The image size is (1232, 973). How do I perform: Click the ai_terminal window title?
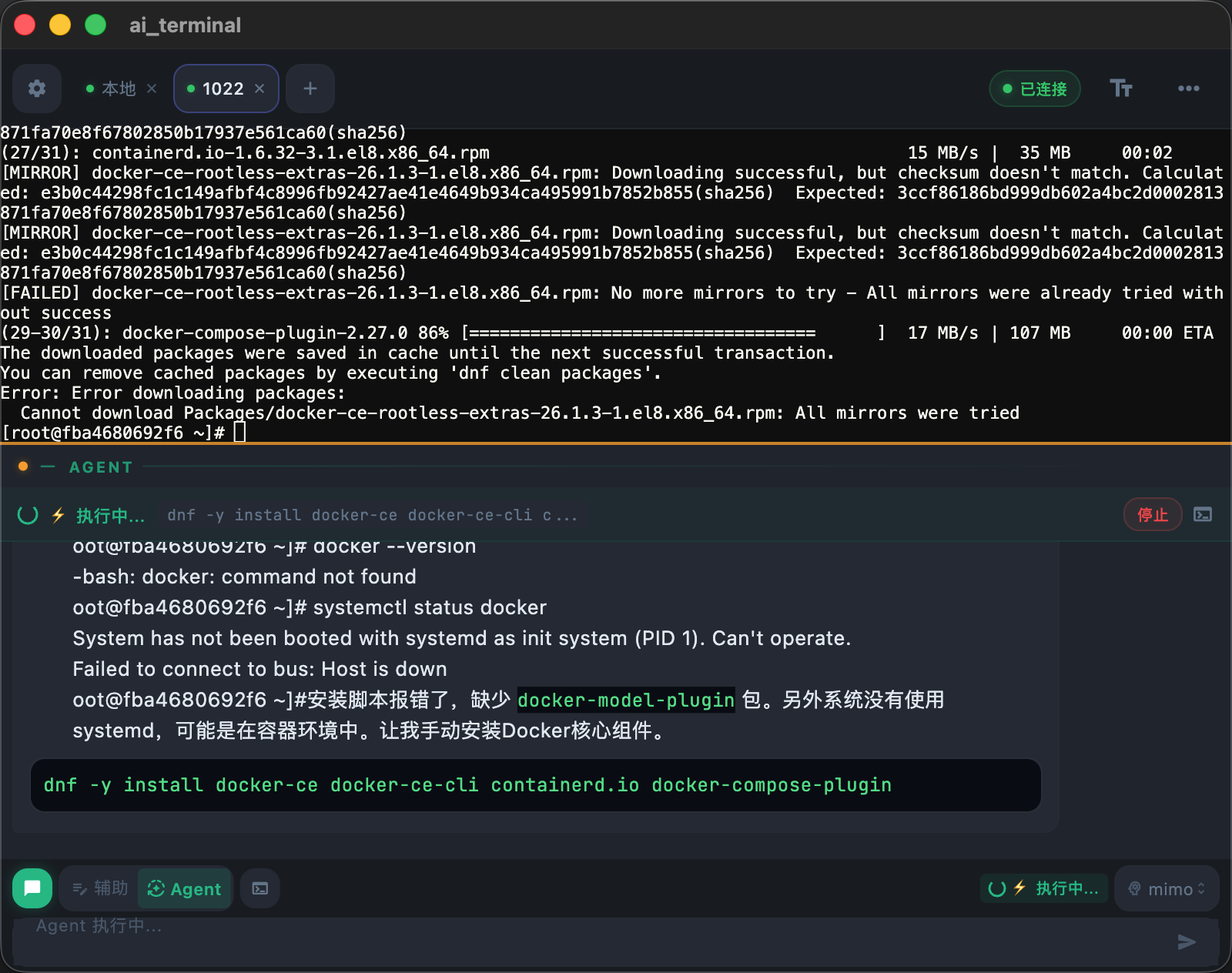click(x=185, y=25)
